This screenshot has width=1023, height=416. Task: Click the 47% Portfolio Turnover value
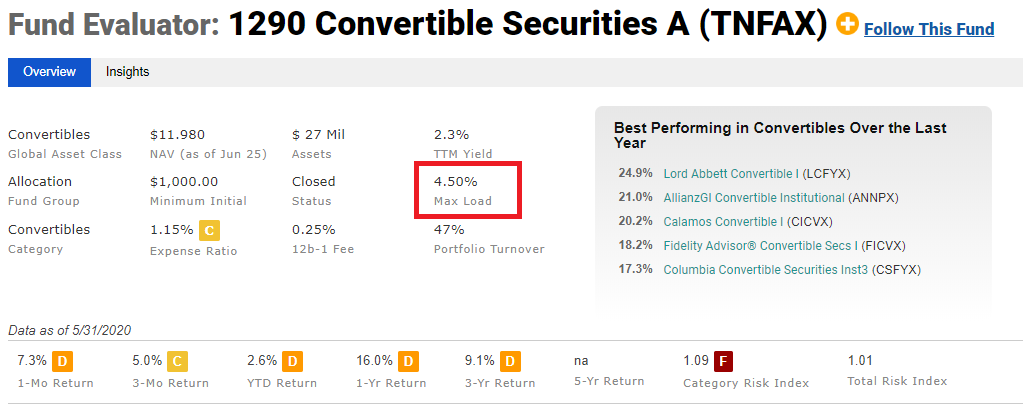pyautogui.click(x=449, y=230)
